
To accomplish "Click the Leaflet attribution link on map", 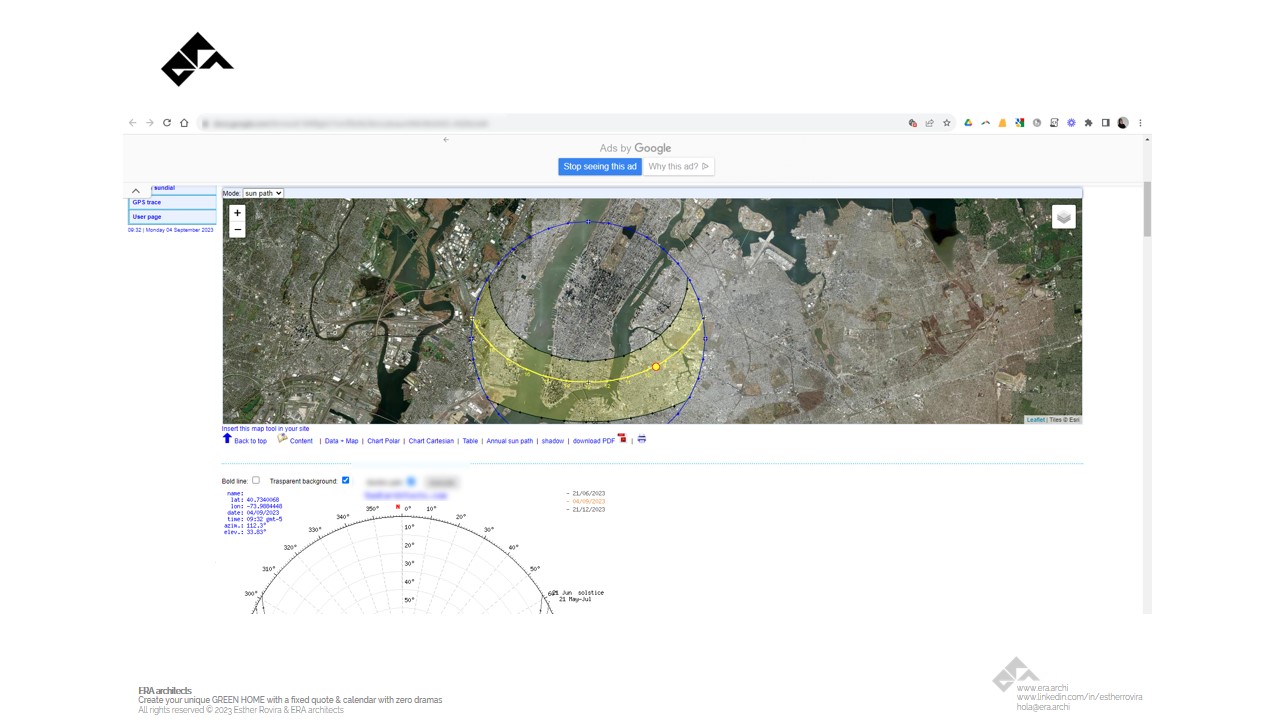I will 1036,420.
